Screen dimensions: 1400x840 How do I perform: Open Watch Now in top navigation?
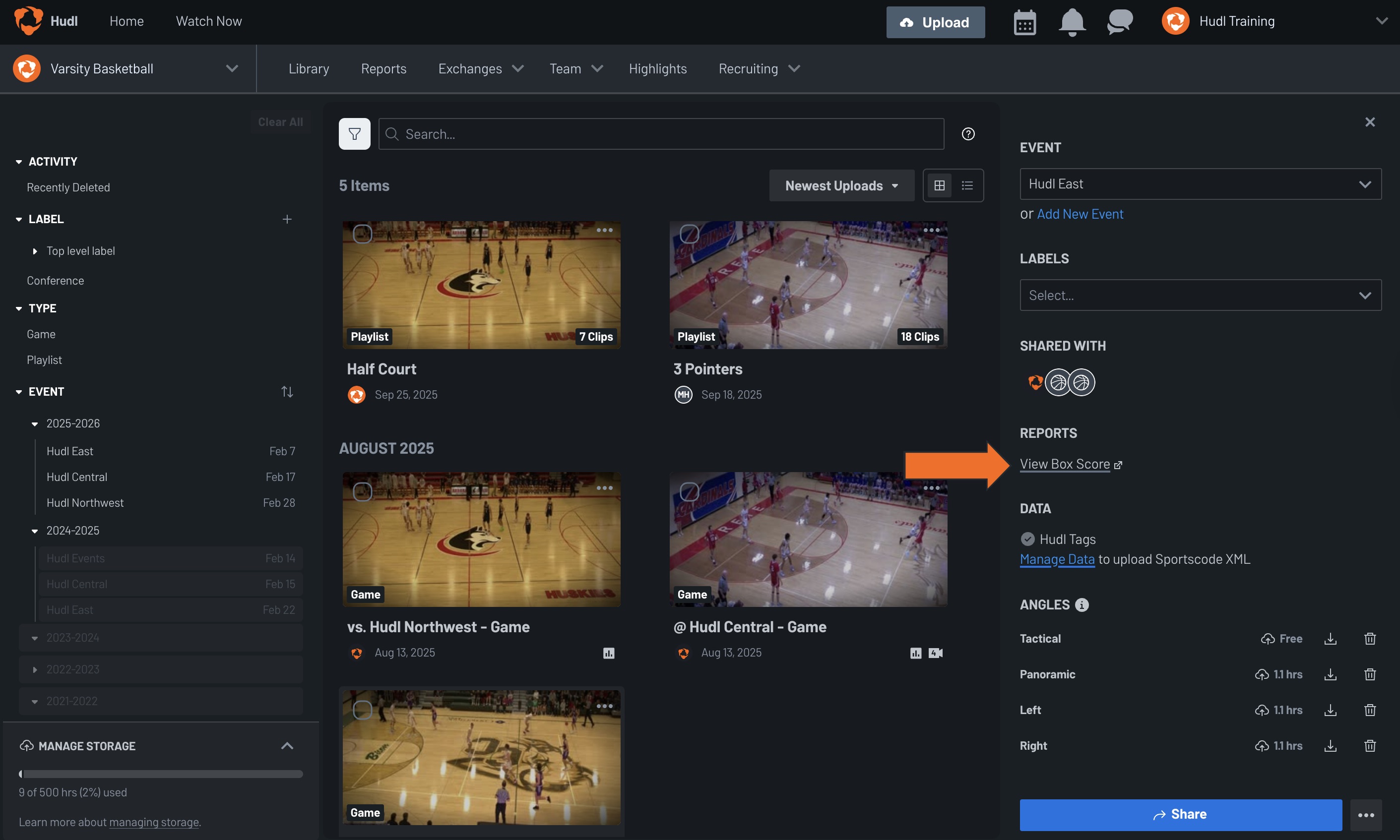(209, 21)
